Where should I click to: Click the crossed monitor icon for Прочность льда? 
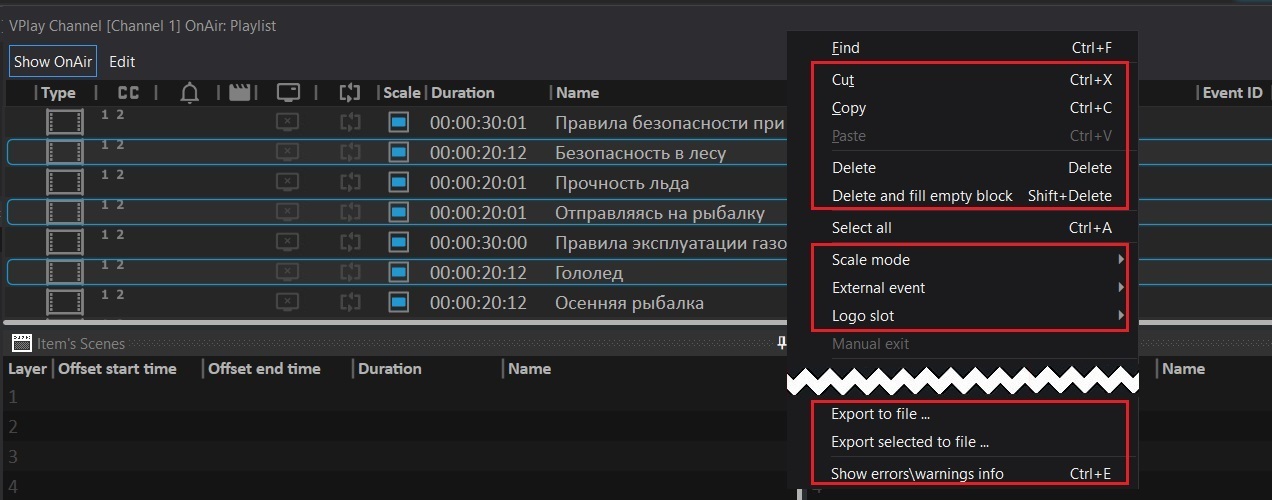tap(287, 183)
